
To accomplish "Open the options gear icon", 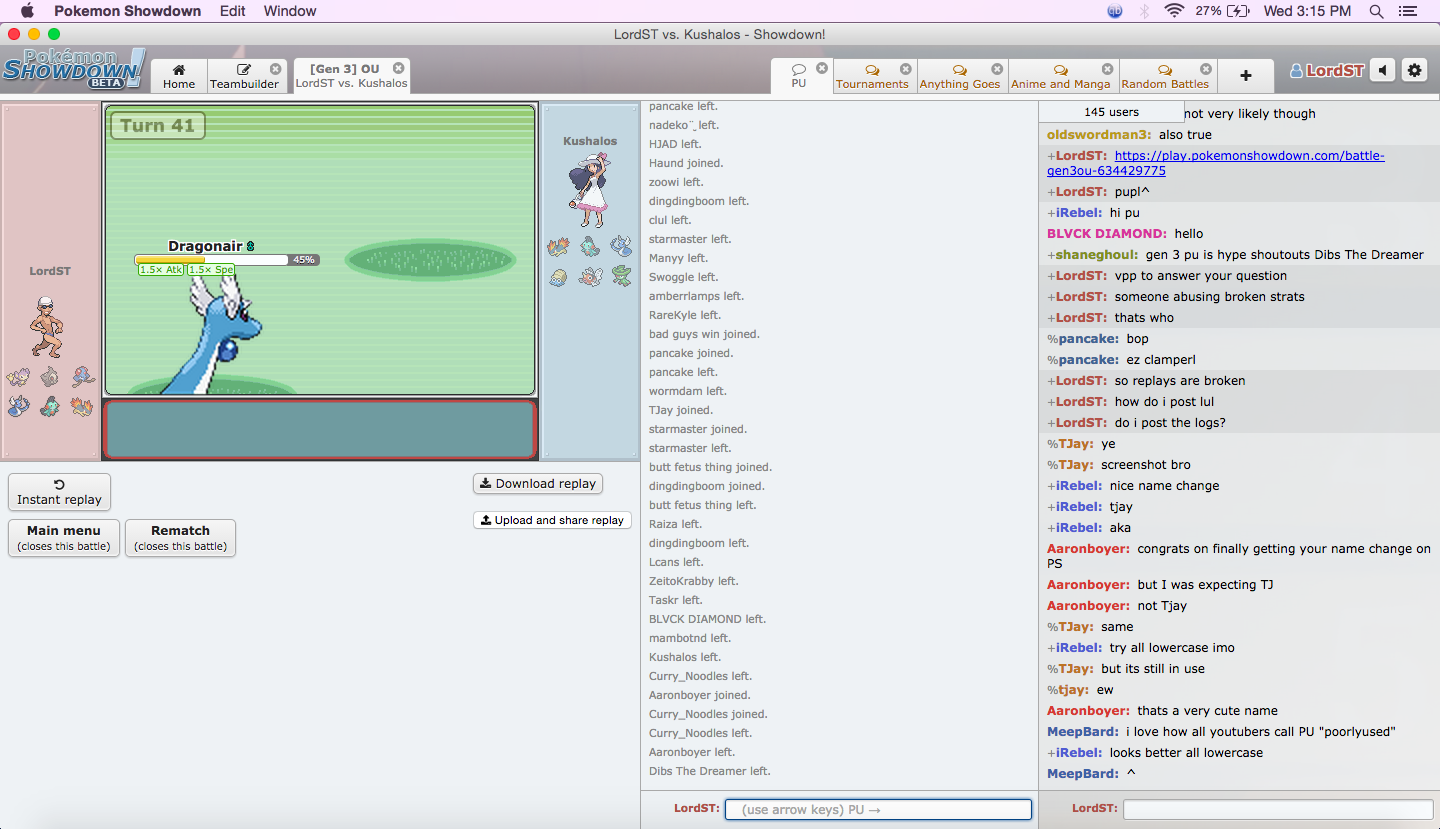I will (1414, 70).
